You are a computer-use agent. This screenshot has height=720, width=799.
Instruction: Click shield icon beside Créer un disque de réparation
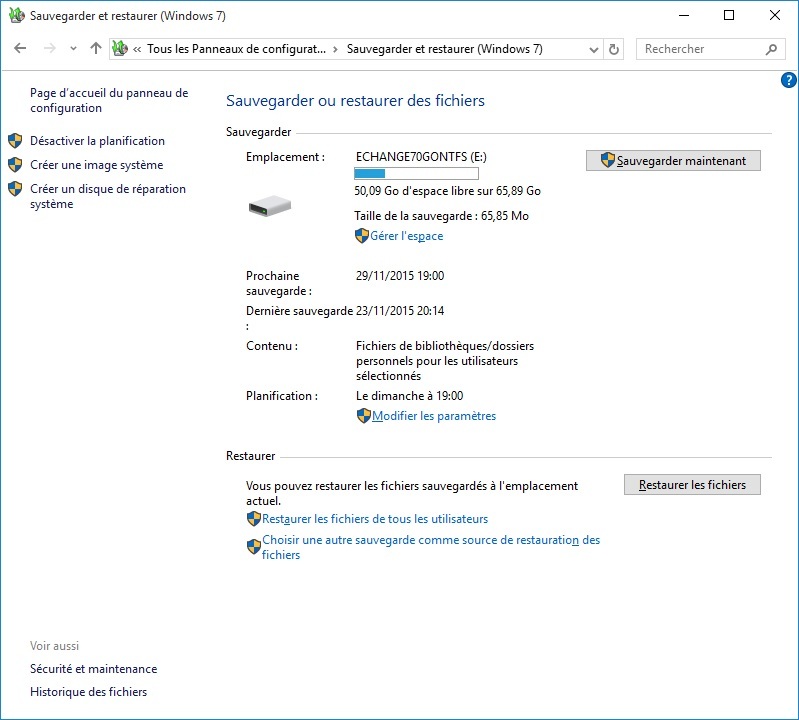pos(15,189)
